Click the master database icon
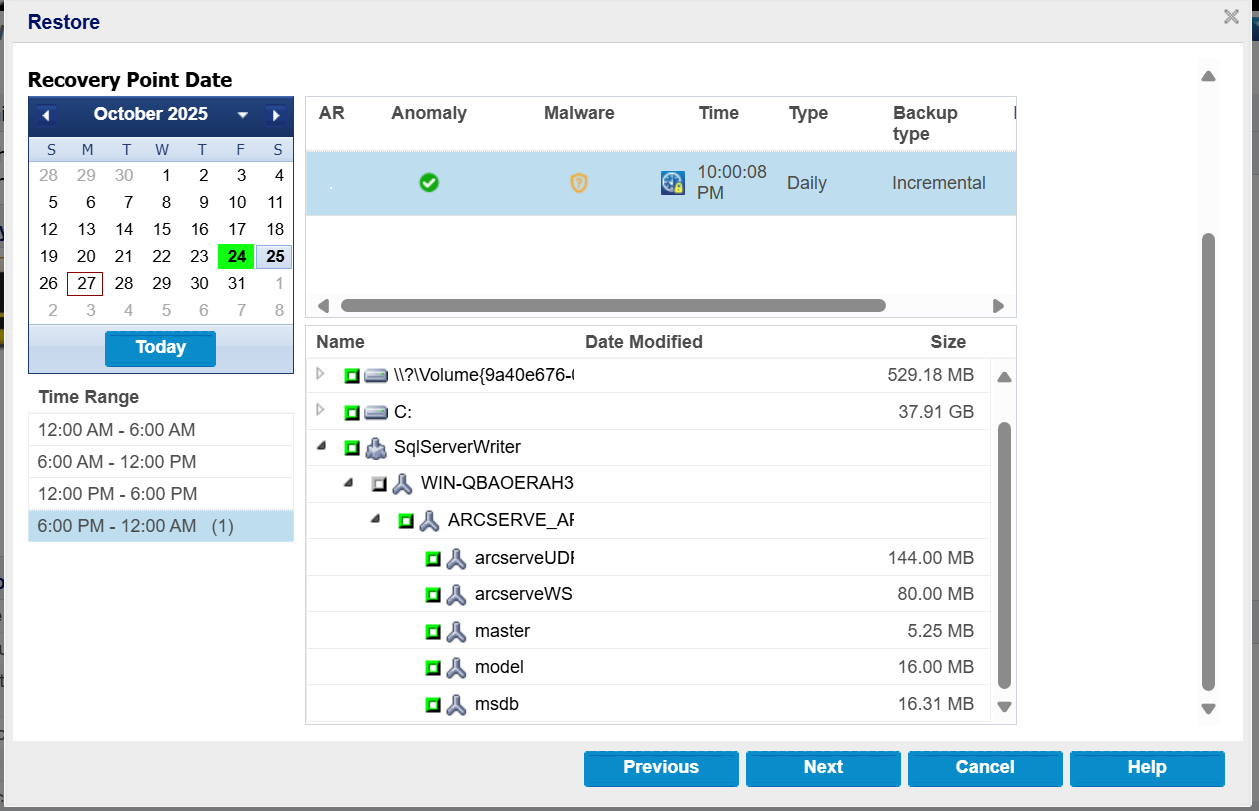This screenshot has height=811, width=1259. pyautogui.click(x=457, y=632)
